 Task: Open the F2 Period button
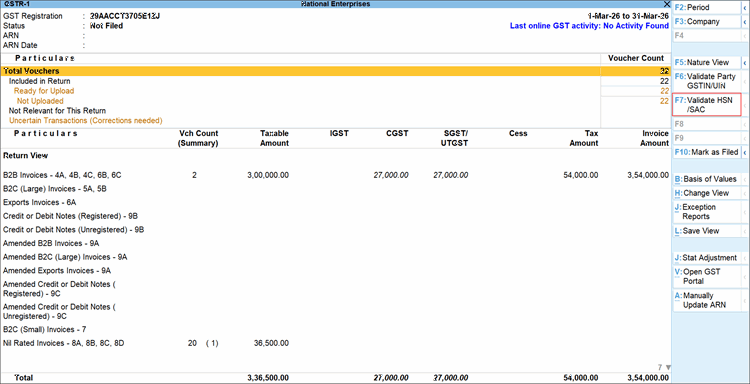(707, 8)
